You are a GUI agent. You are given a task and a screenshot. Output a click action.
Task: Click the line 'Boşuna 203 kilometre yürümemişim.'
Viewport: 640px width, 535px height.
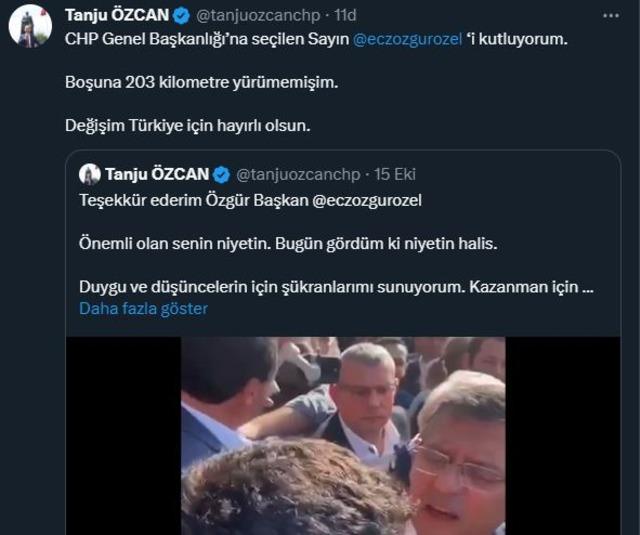pyautogui.click(x=201, y=83)
